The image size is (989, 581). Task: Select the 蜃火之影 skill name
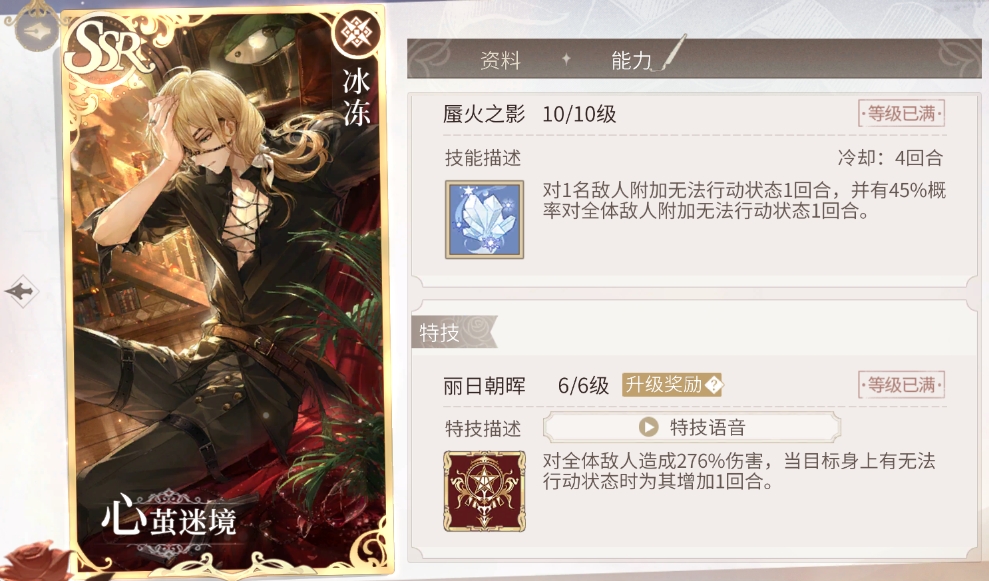(x=484, y=114)
